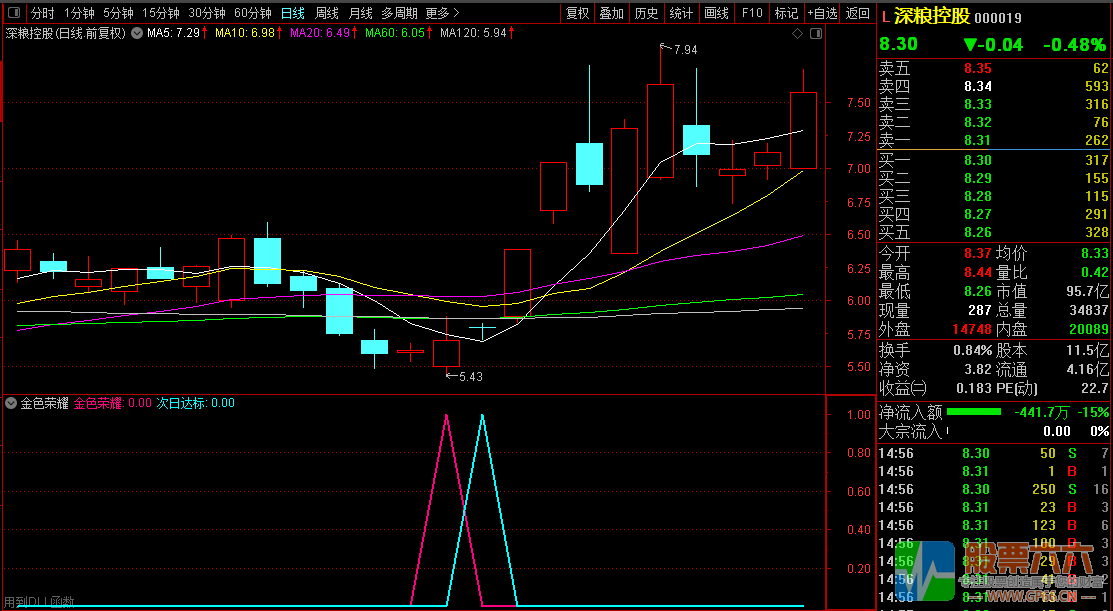The width and height of the screenshot is (1113, 611).
Task: Open the main chart indicator dropdown arrow
Action: tap(136, 33)
